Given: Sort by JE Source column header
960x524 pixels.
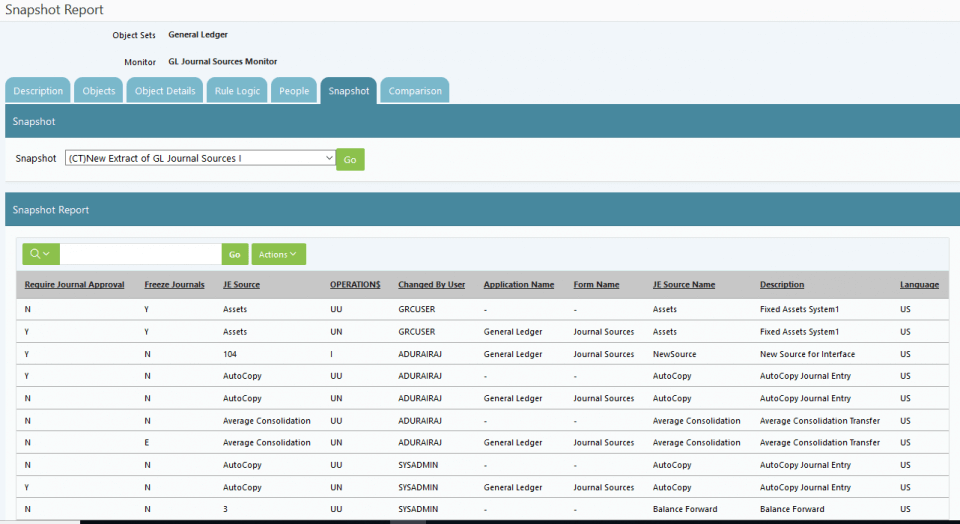Looking at the screenshot, I should coord(241,285).
